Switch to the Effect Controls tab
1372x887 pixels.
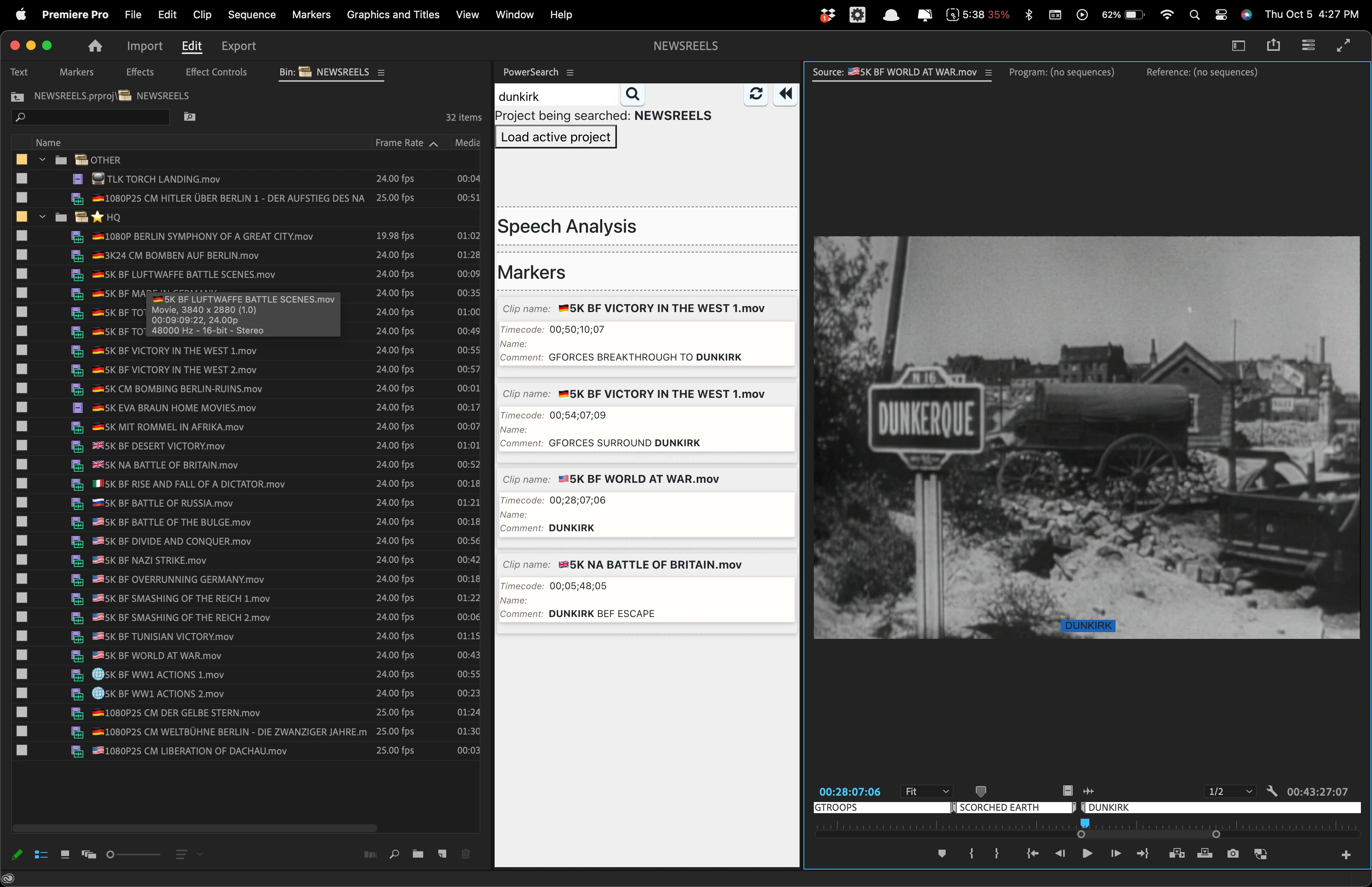pyautogui.click(x=216, y=72)
